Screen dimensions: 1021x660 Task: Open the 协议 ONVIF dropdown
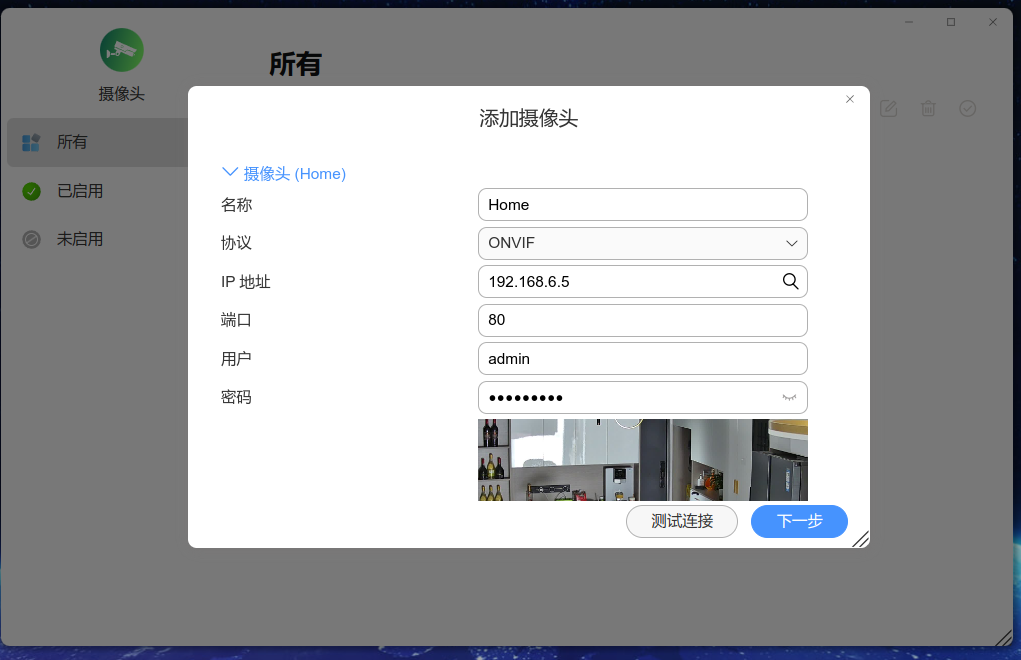tap(643, 243)
